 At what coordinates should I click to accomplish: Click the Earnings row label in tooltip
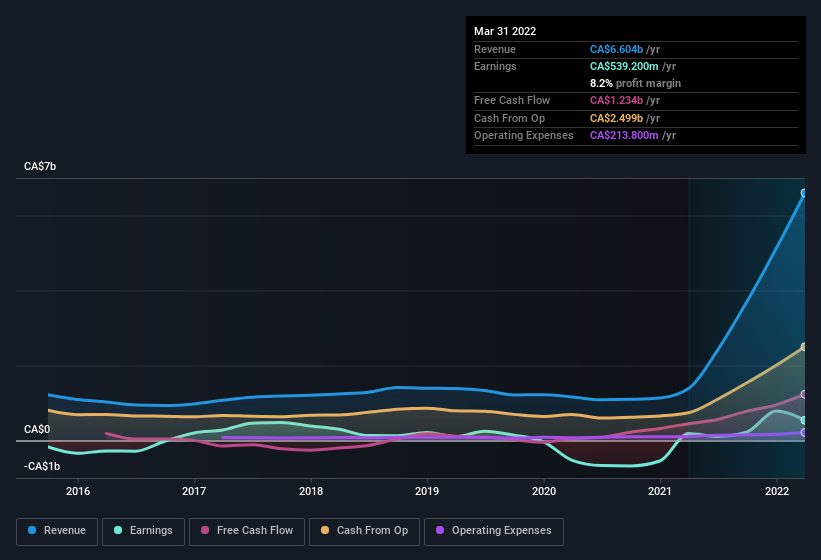(495, 66)
